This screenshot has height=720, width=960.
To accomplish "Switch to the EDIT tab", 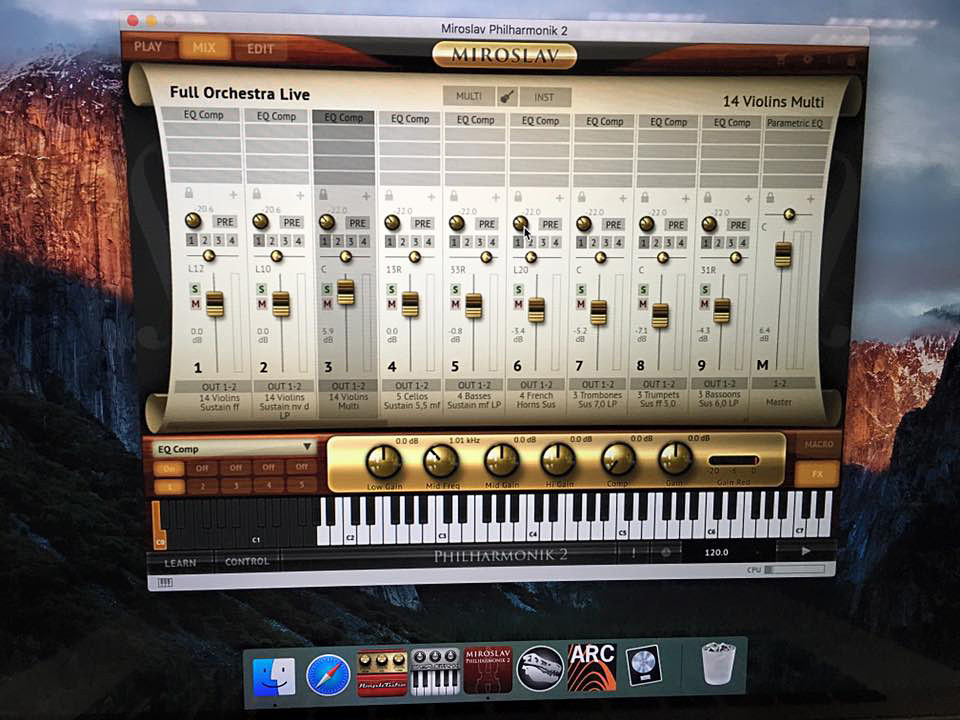I will 260,48.
